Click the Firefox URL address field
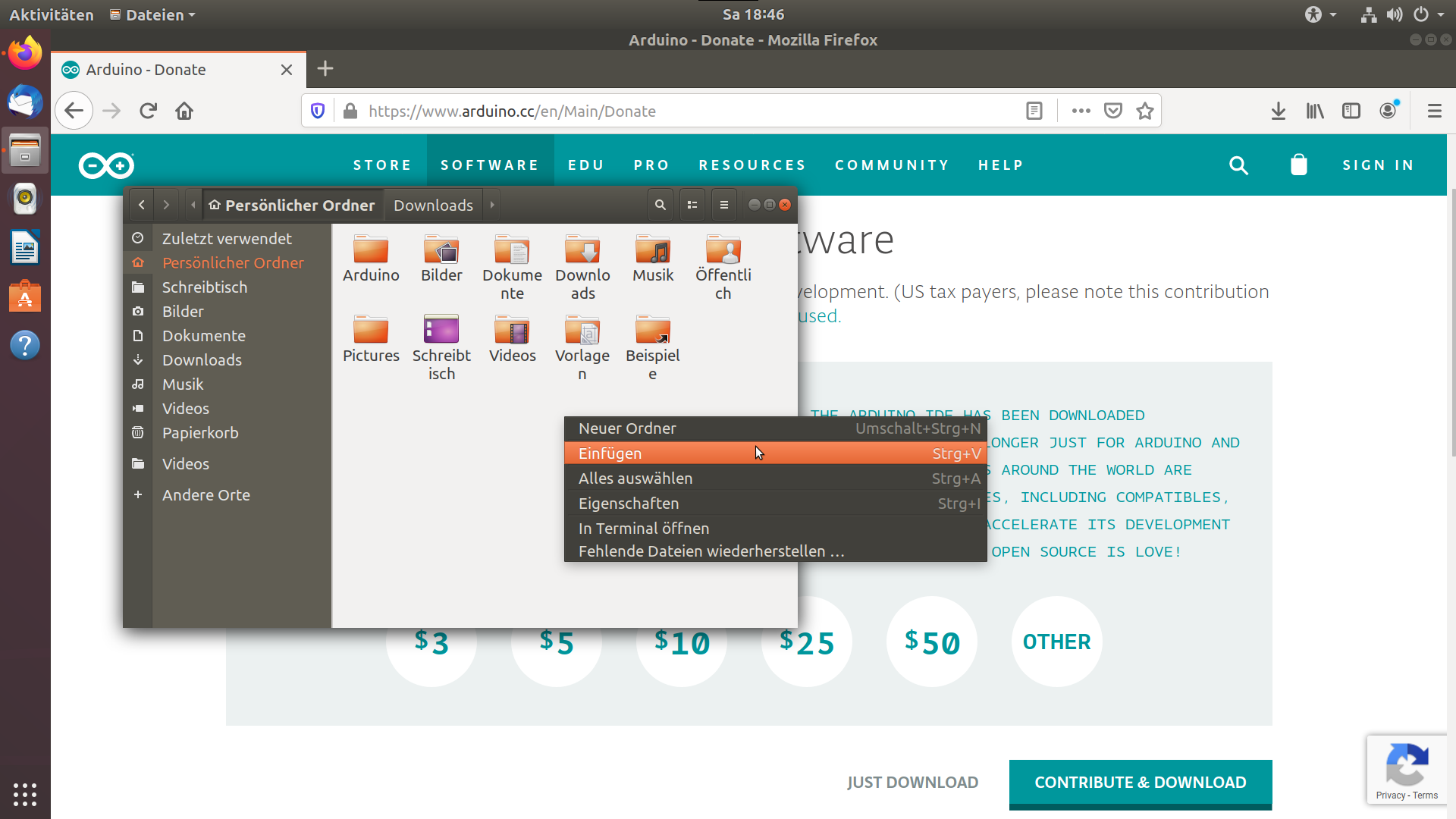This screenshot has width=1456, height=819. [x=690, y=111]
